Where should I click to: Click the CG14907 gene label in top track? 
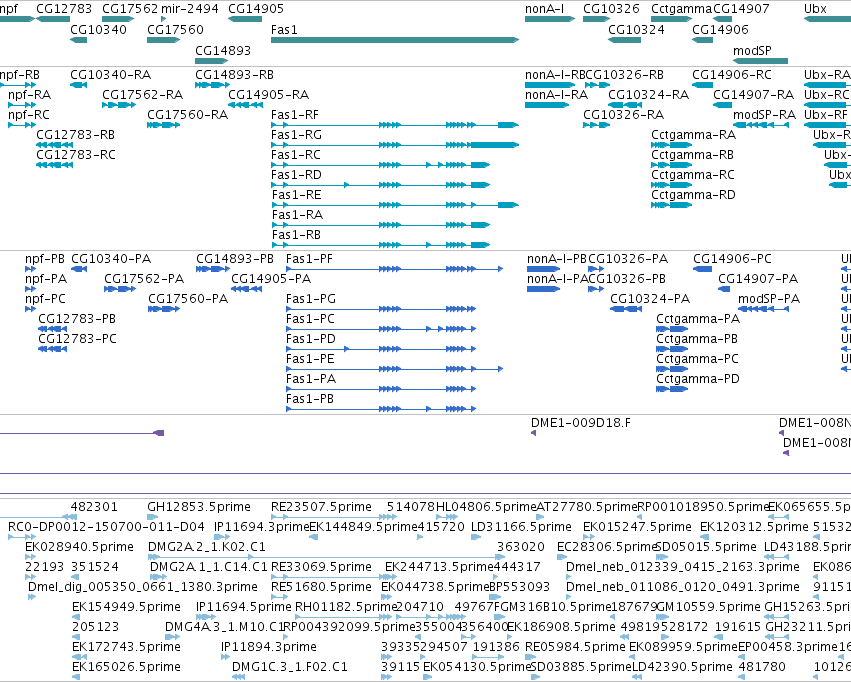tap(741, 9)
